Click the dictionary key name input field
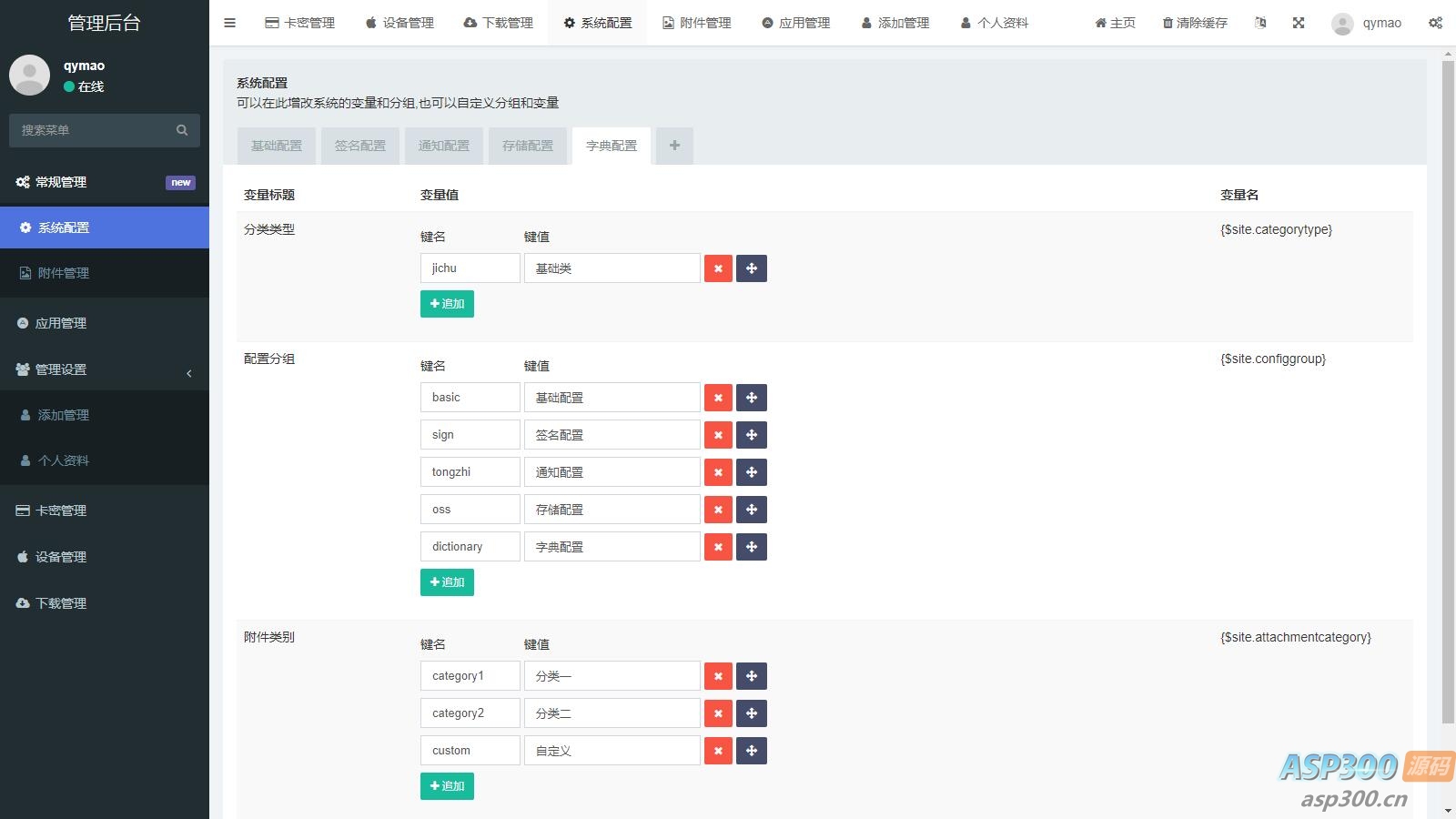Viewport: 1456px width, 819px height. pyautogui.click(x=470, y=547)
